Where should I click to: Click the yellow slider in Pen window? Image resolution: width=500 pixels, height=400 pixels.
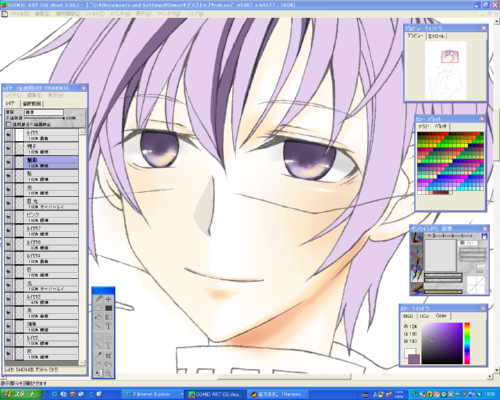coord(443,292)
